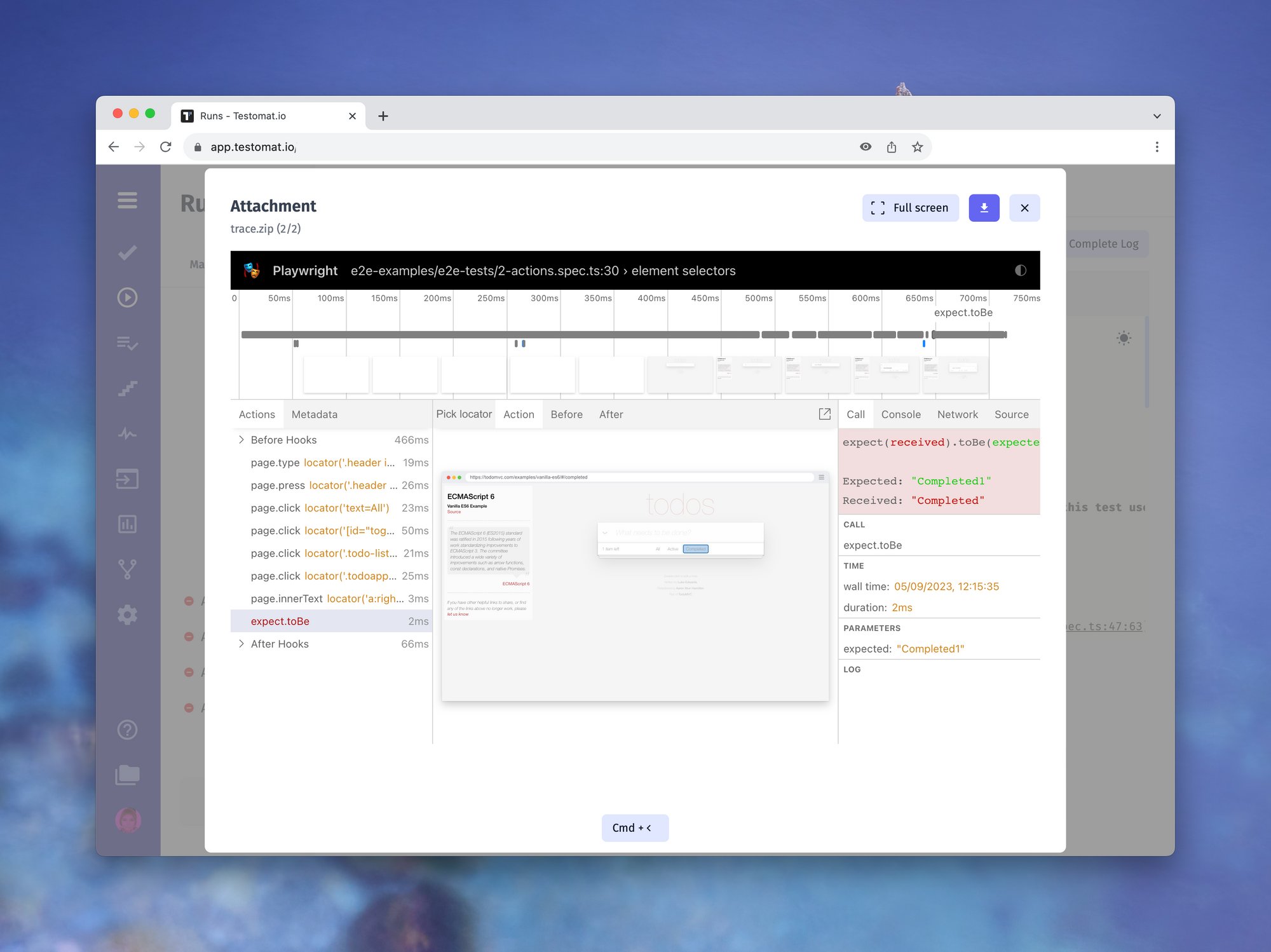
Task: Select the branching icon in the sidebar
Action: [x=127, y=569]
